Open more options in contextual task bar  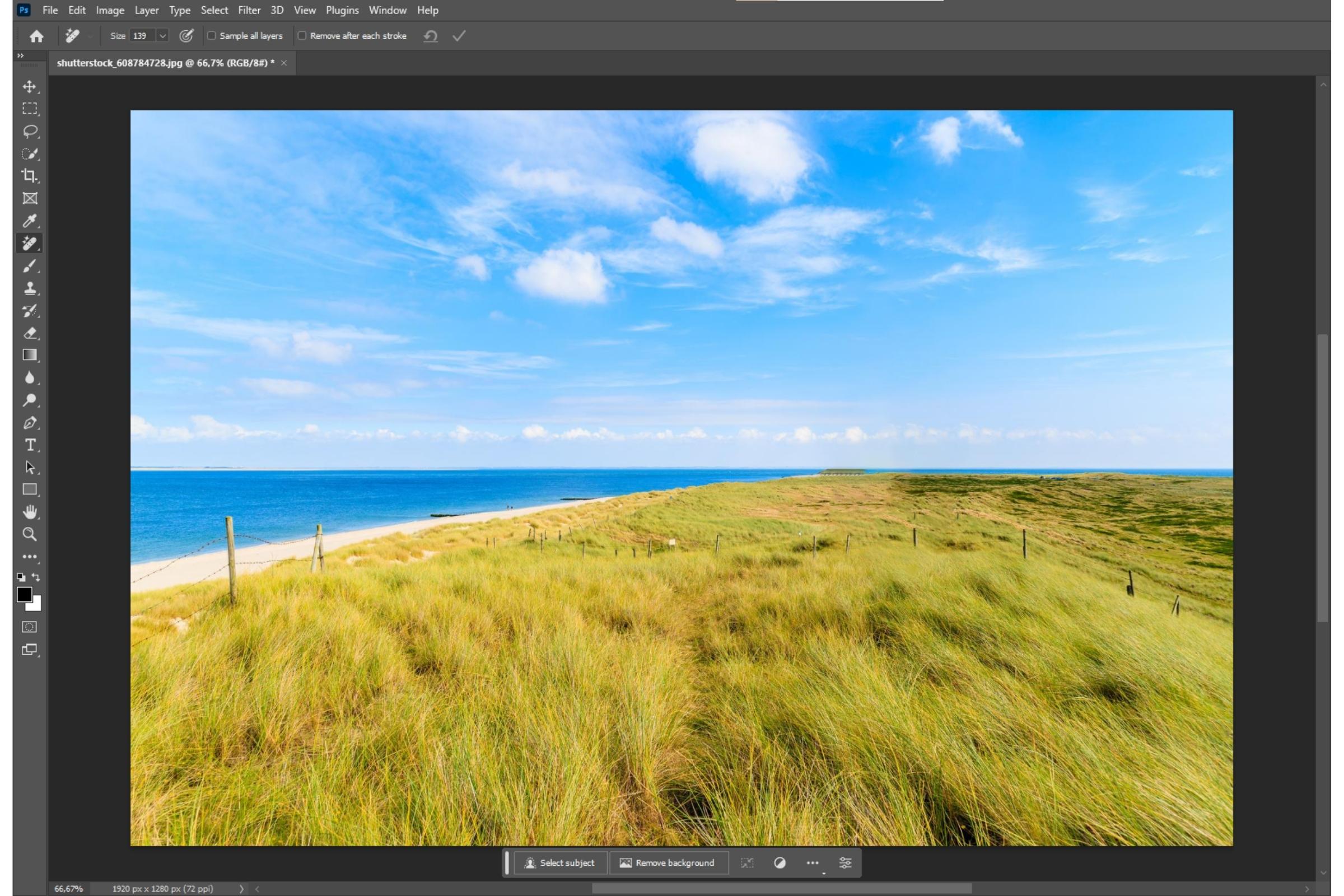coord(812,863)
